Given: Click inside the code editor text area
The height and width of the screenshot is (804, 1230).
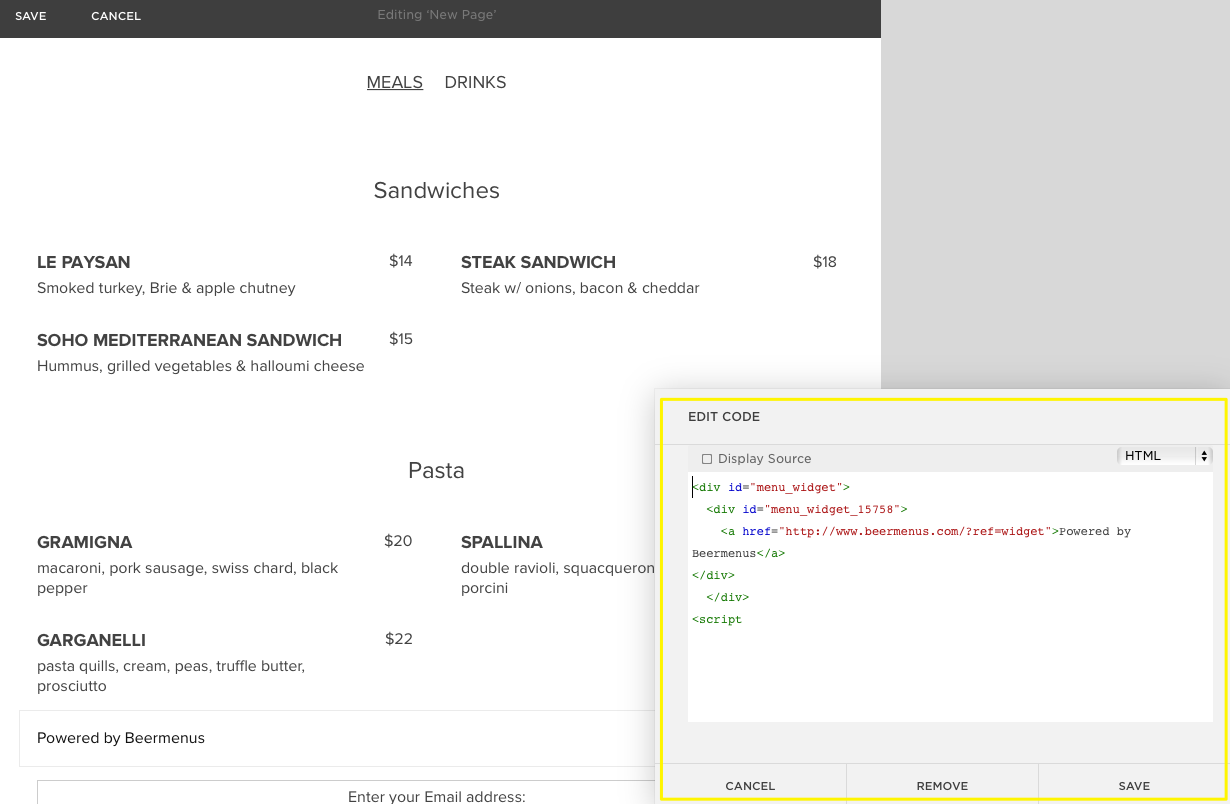Looking at the screenshot, I should click(x=950, y=670).
